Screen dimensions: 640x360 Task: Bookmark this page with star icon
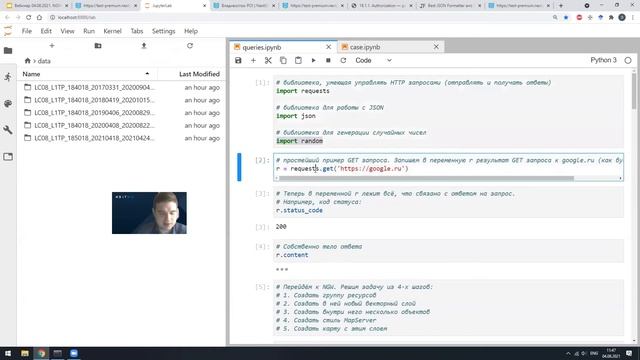pyautogui.click(x=566, y=18)
